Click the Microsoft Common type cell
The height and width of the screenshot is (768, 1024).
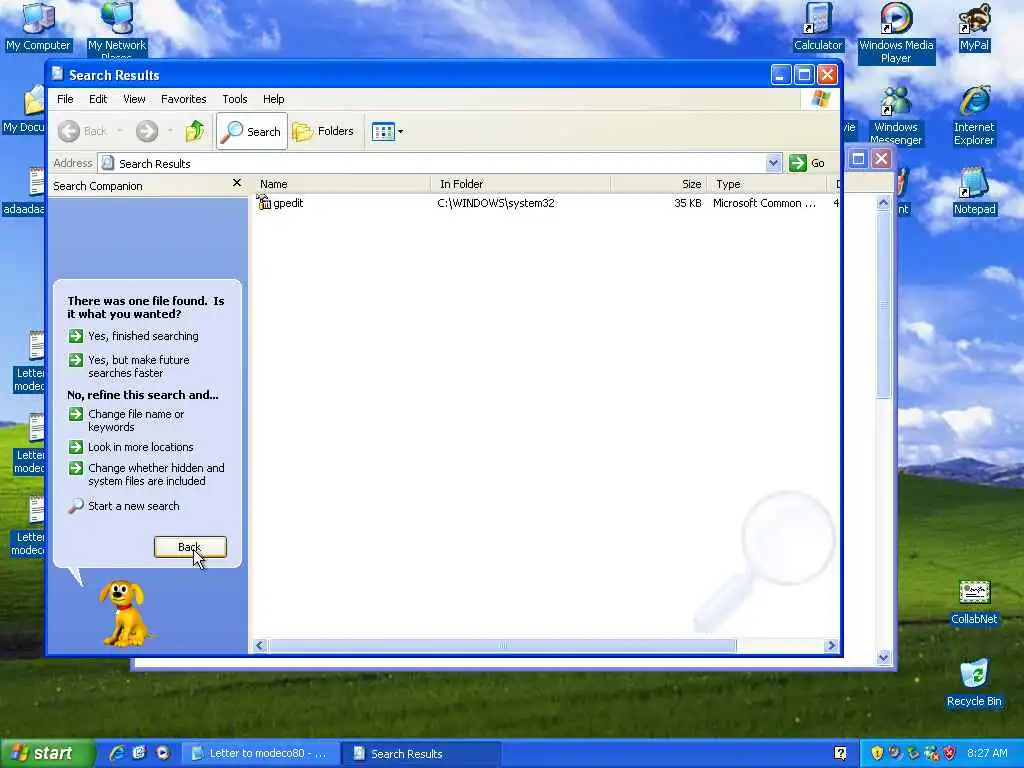[764, 202]
